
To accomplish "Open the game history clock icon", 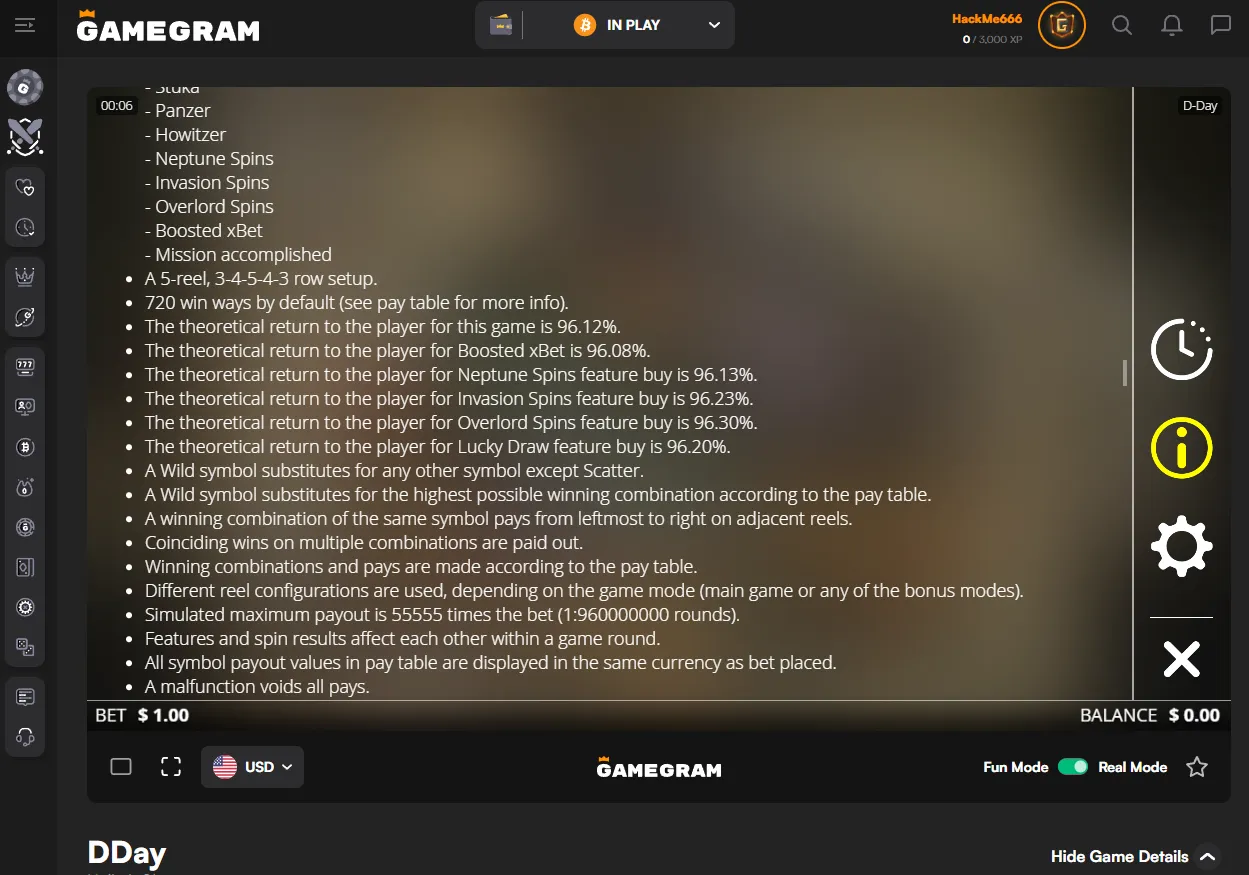I will (x=1181, y=350).
